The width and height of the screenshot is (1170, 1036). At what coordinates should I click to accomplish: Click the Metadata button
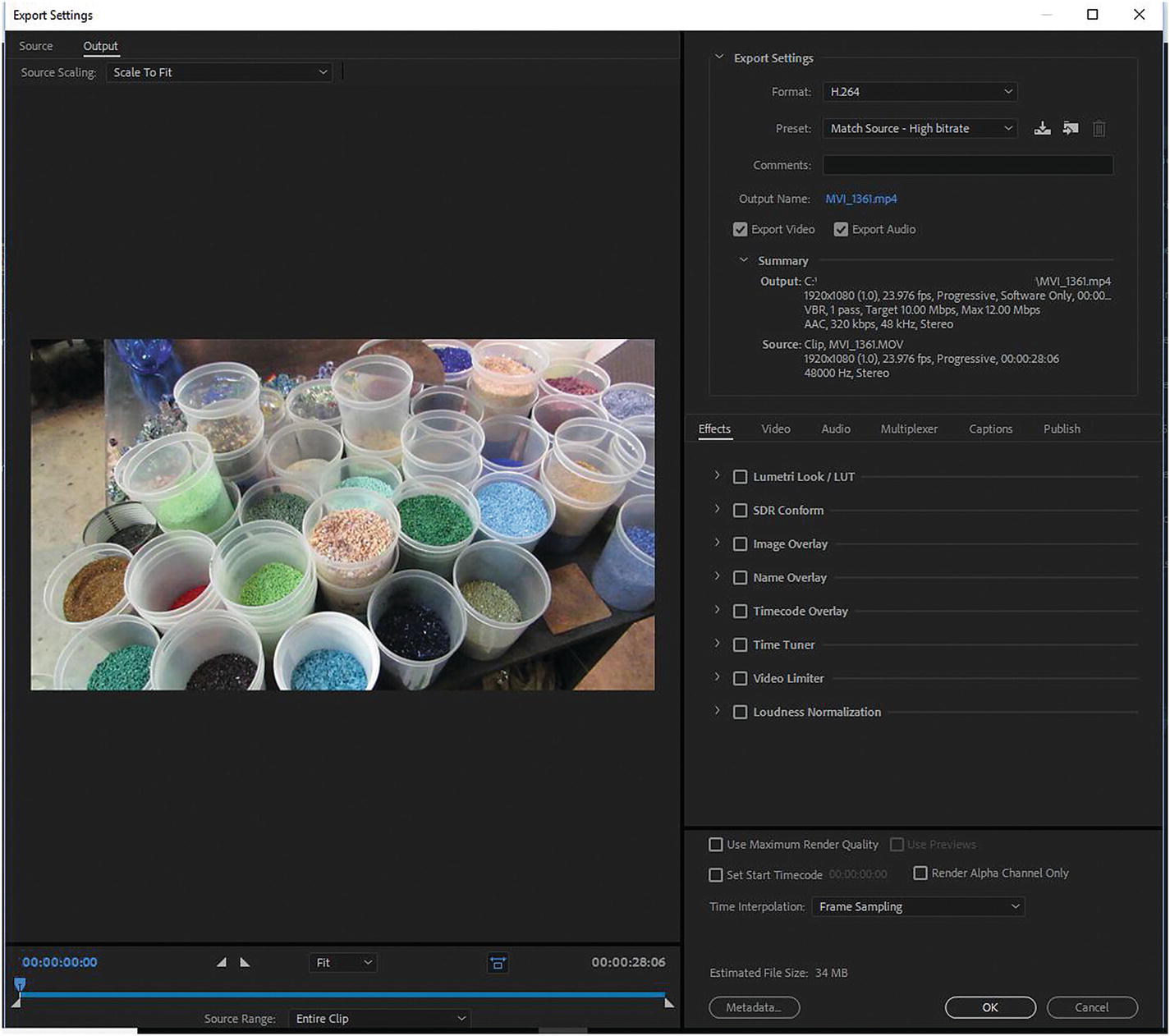point(754,1007)
